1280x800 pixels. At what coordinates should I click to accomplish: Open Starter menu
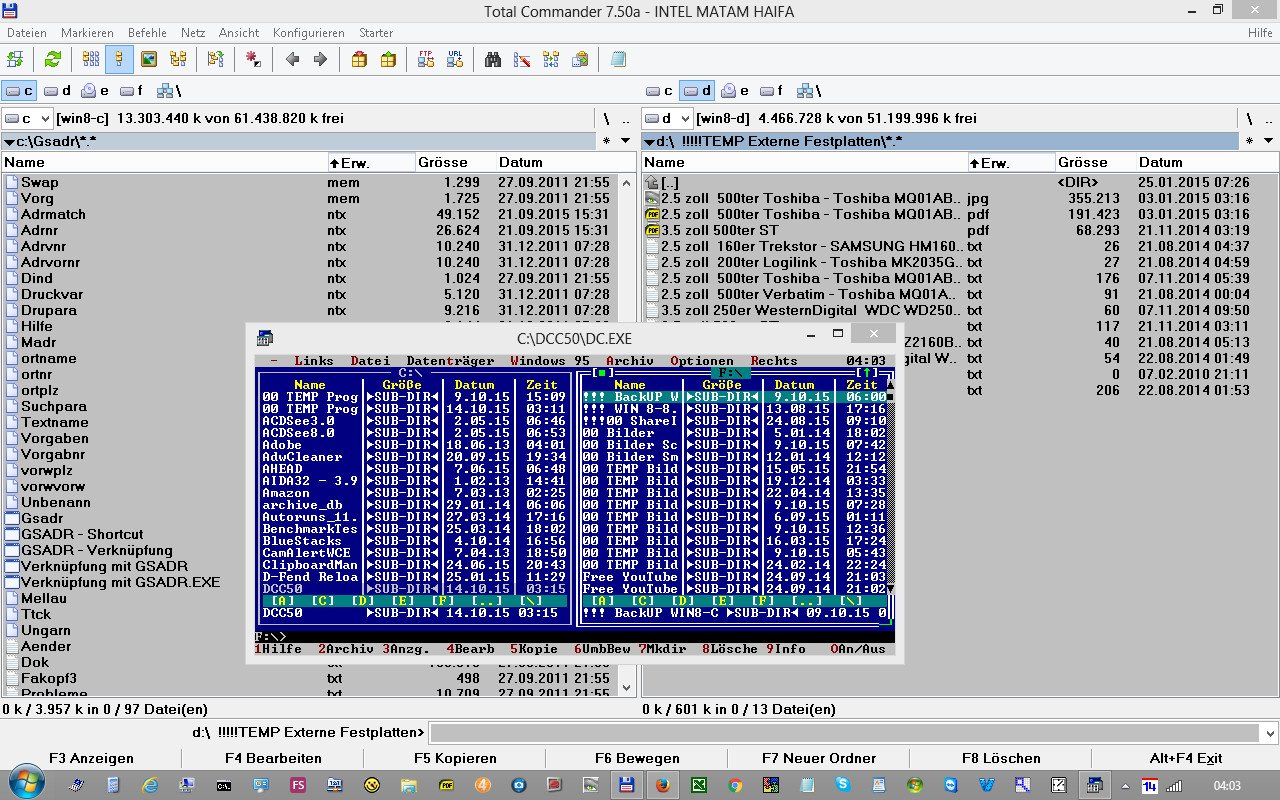pyautogui.click(x=377, y=33)
